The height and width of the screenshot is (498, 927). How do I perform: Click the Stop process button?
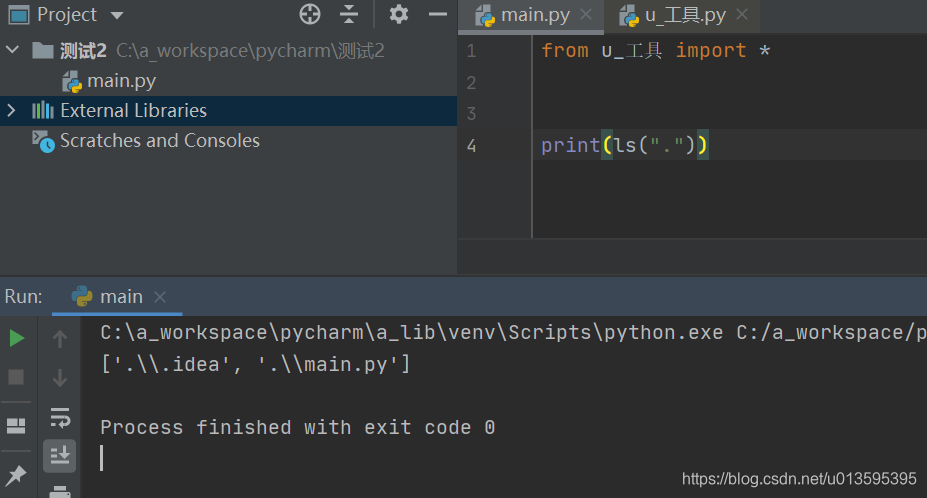17,377
